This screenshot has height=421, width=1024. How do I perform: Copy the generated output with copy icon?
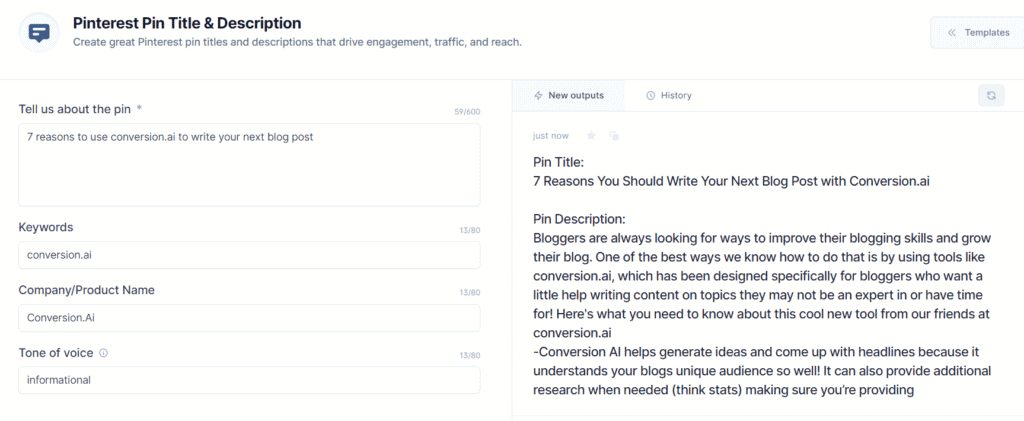[614, 136]
